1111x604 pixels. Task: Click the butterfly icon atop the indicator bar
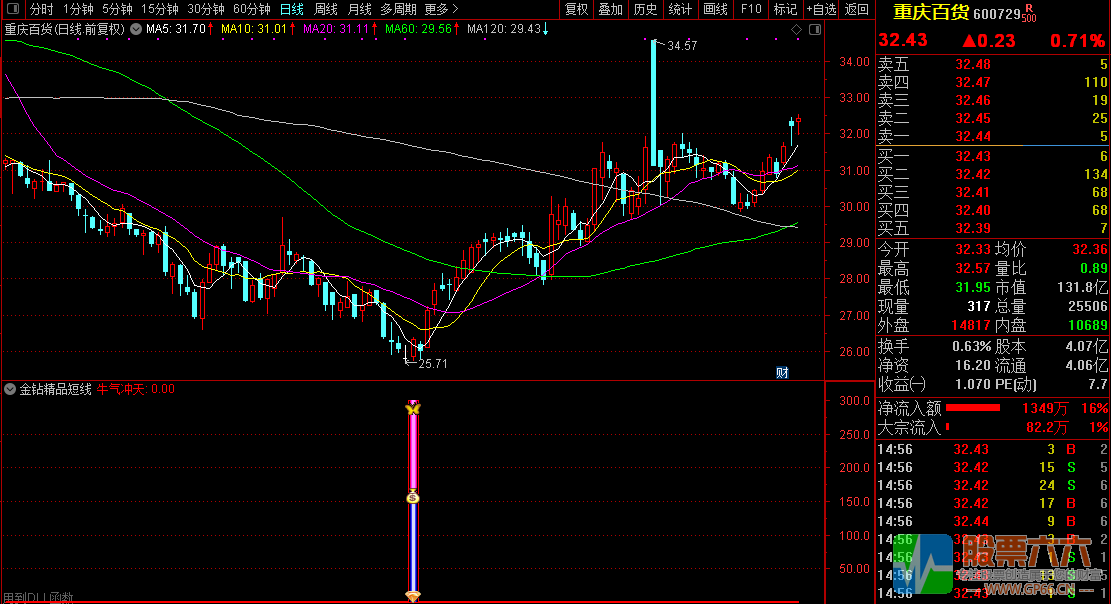pyautogui.click(x=412, y=408)
